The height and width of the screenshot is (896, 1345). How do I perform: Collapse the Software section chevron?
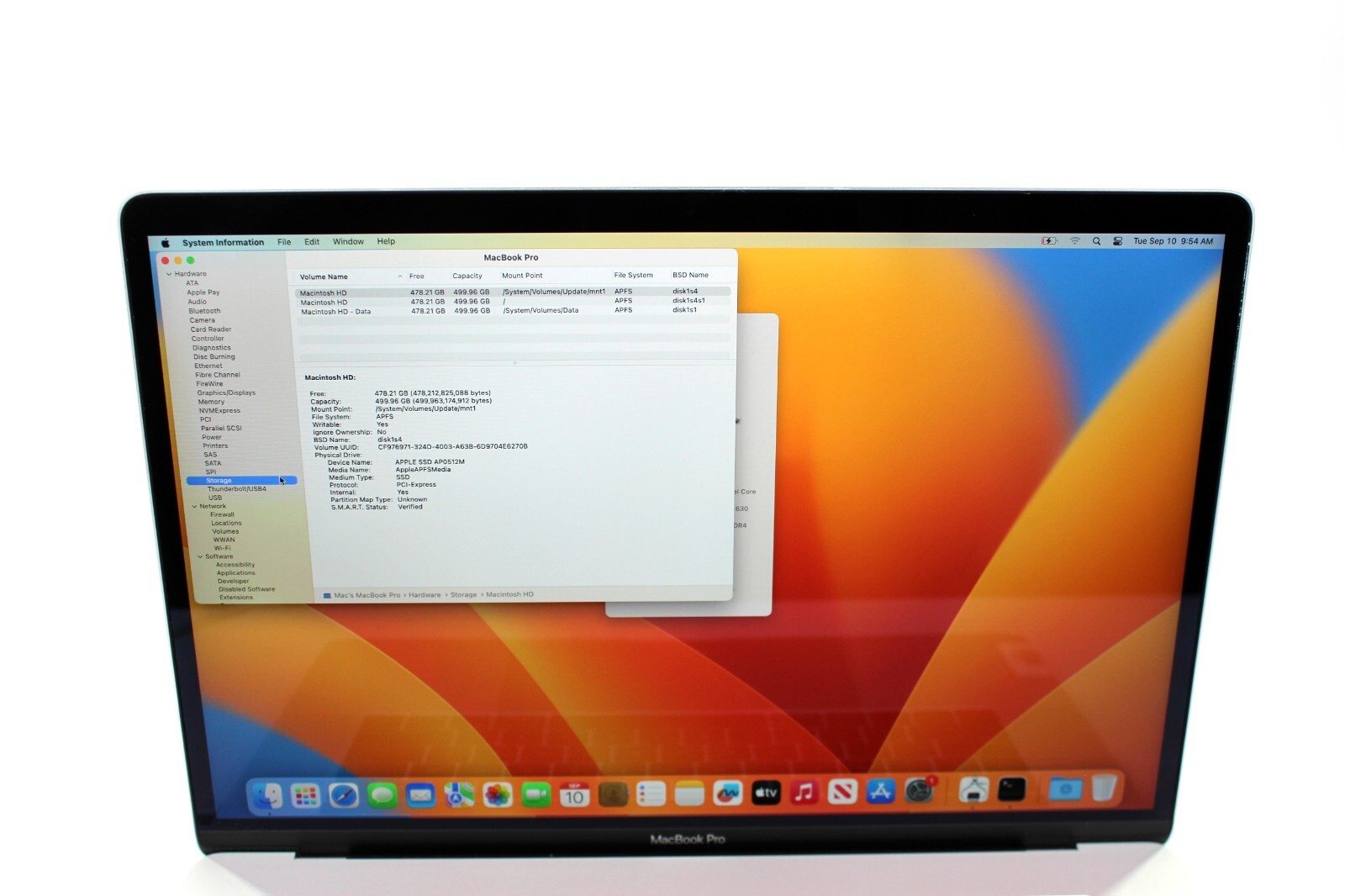coord(201,556)
